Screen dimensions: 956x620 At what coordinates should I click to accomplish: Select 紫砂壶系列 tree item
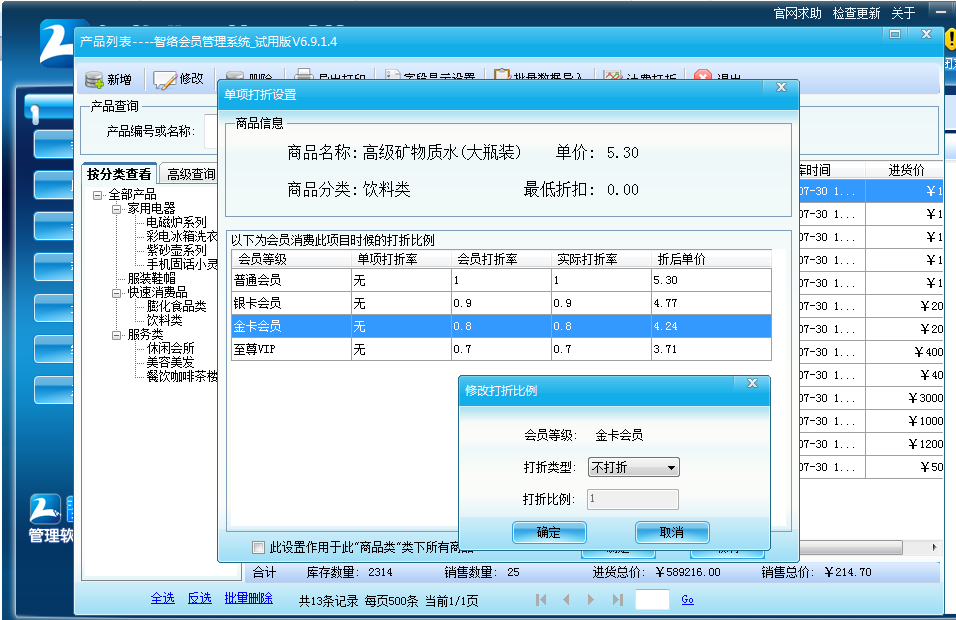click(176, 251)
